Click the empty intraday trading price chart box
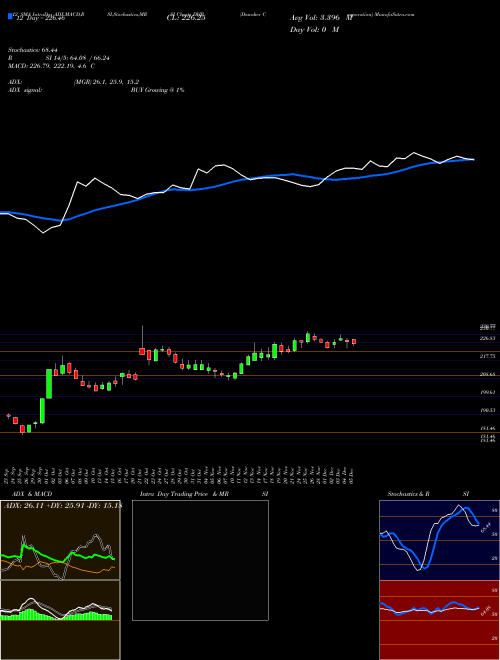 point(200,560)
